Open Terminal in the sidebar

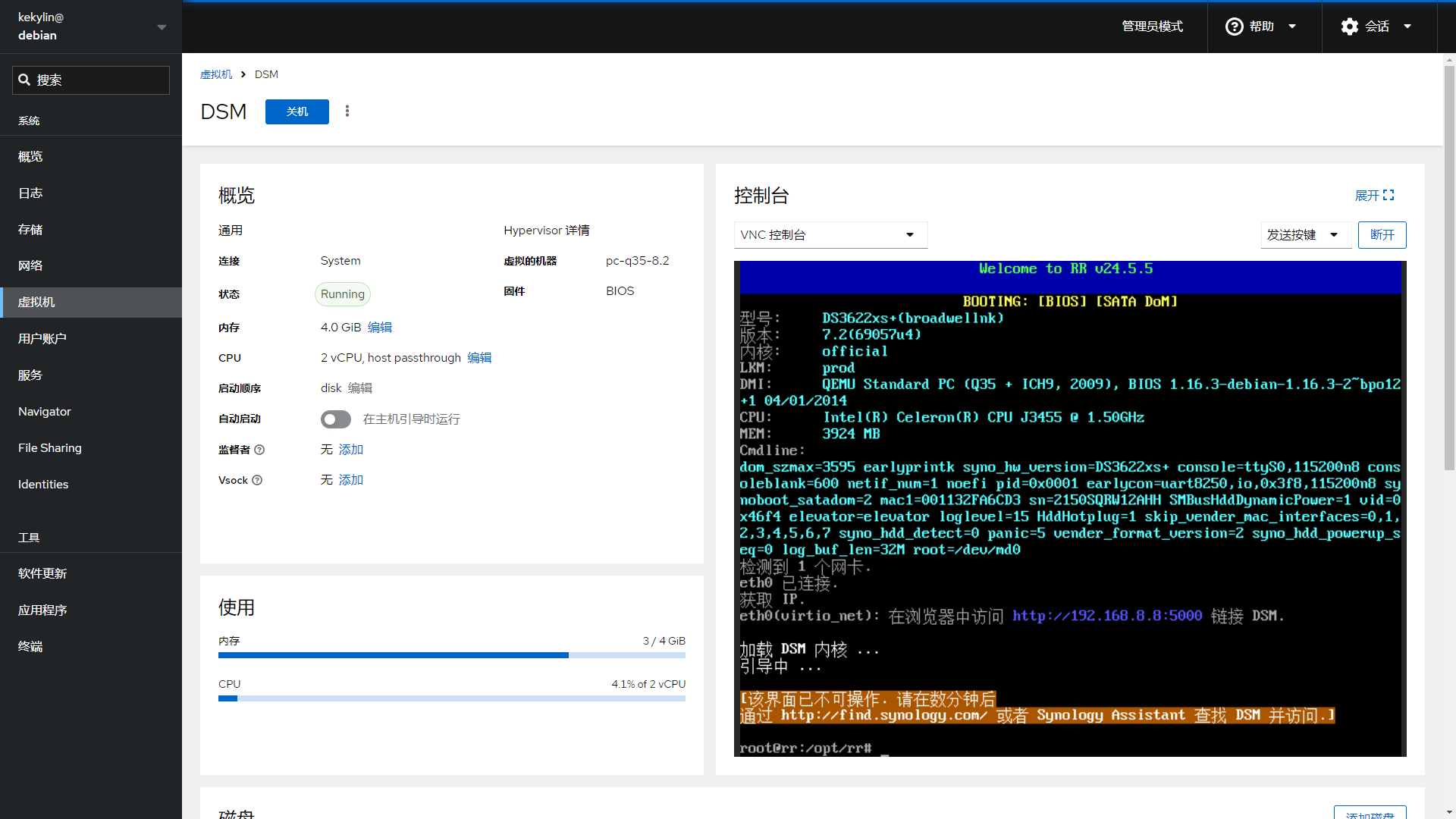(91, 647)
